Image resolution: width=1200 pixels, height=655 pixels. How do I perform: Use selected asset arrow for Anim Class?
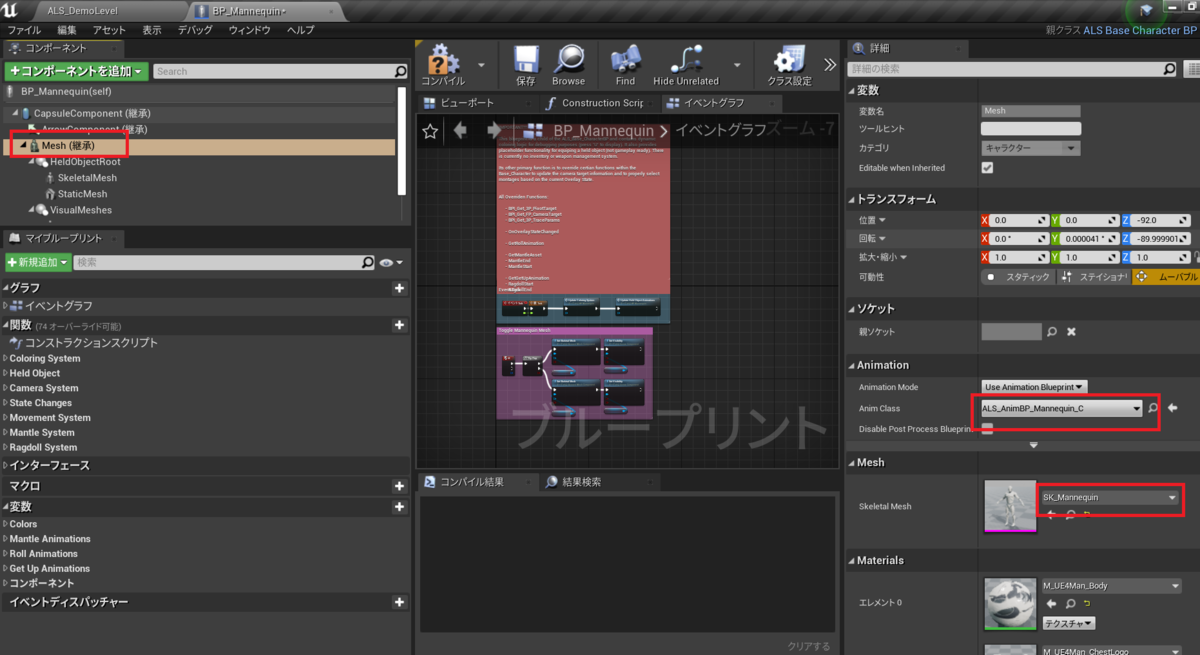pos(1173,408)
